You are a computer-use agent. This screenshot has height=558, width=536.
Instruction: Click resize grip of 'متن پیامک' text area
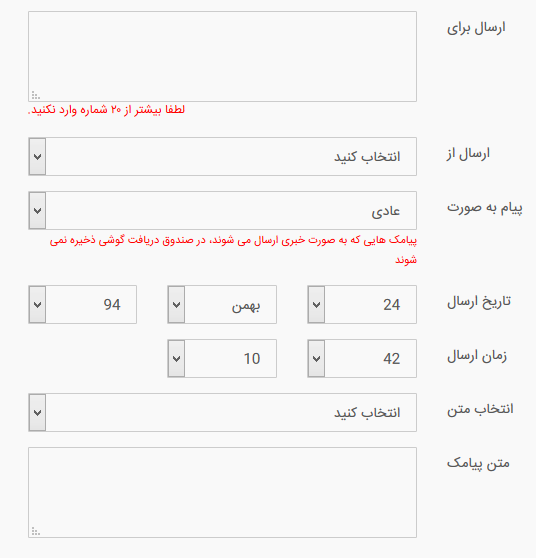click(x=35, y=531)
